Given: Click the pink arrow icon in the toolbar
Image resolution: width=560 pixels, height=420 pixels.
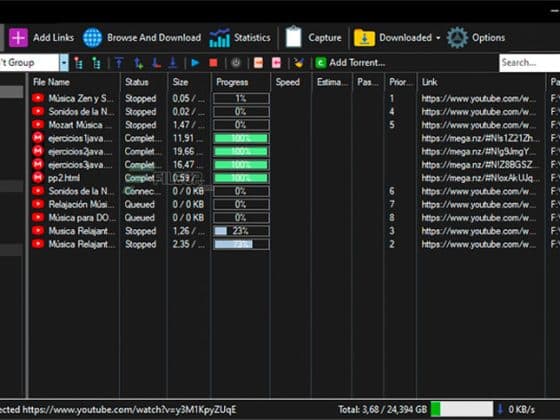Looking at the screenshot, I should [x=276, y=63].
